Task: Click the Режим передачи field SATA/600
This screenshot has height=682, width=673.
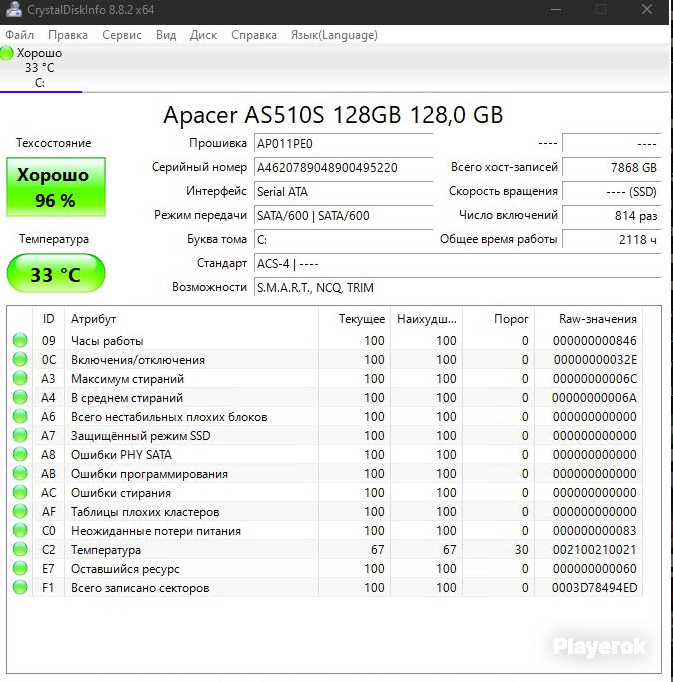Action: [343, 215]
